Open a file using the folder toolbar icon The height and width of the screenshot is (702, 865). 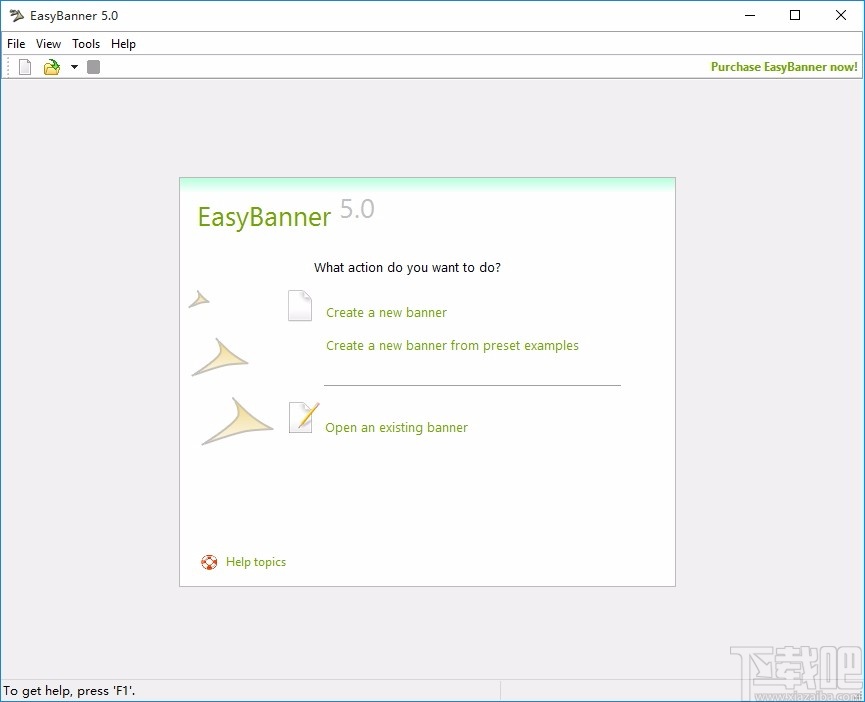[x=51, y=66]
